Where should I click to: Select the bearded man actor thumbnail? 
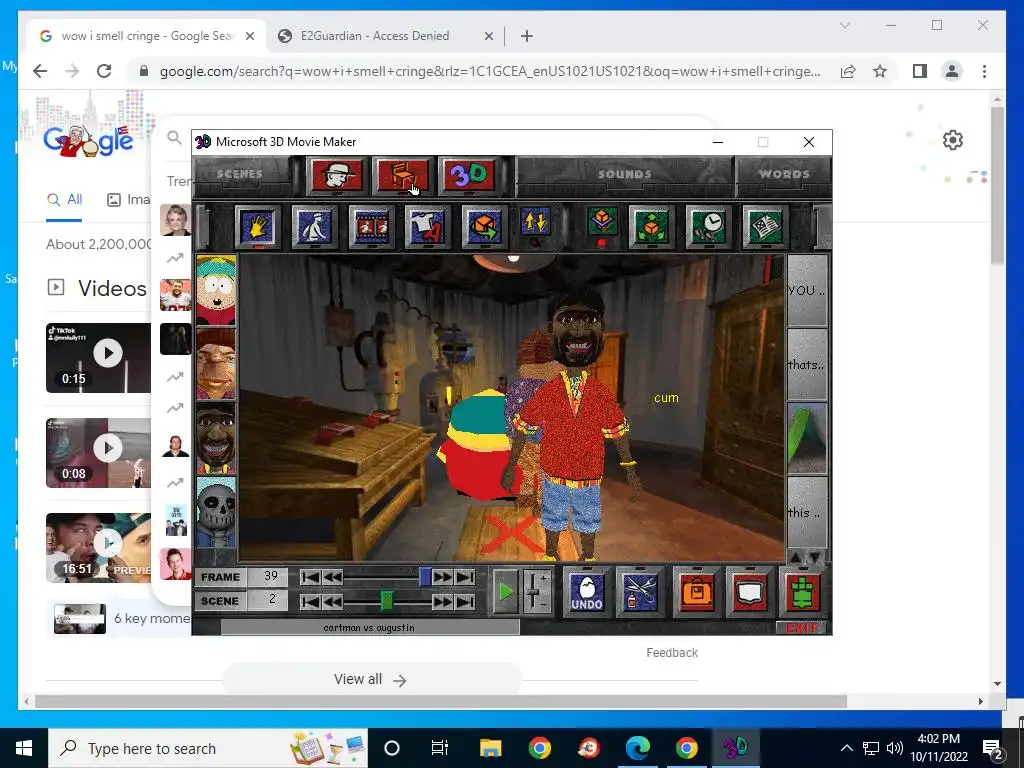coord(216,438)
